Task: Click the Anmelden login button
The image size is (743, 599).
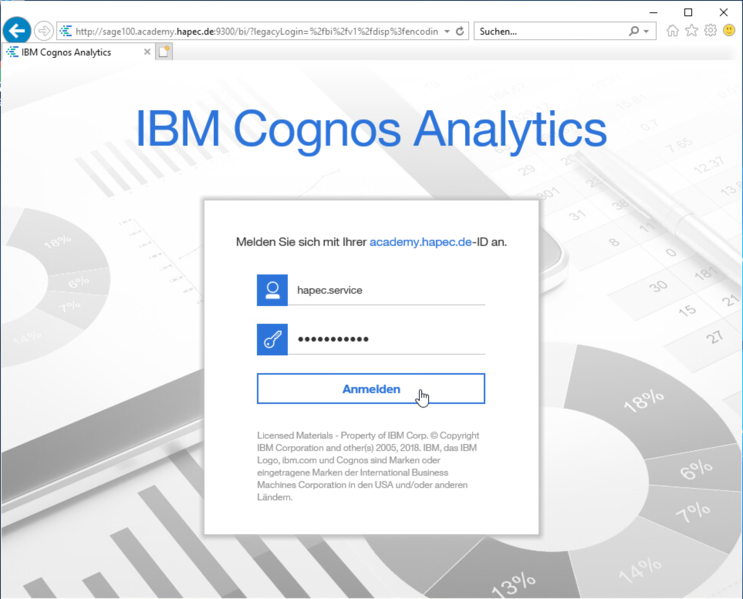Action: click(371, 389)
